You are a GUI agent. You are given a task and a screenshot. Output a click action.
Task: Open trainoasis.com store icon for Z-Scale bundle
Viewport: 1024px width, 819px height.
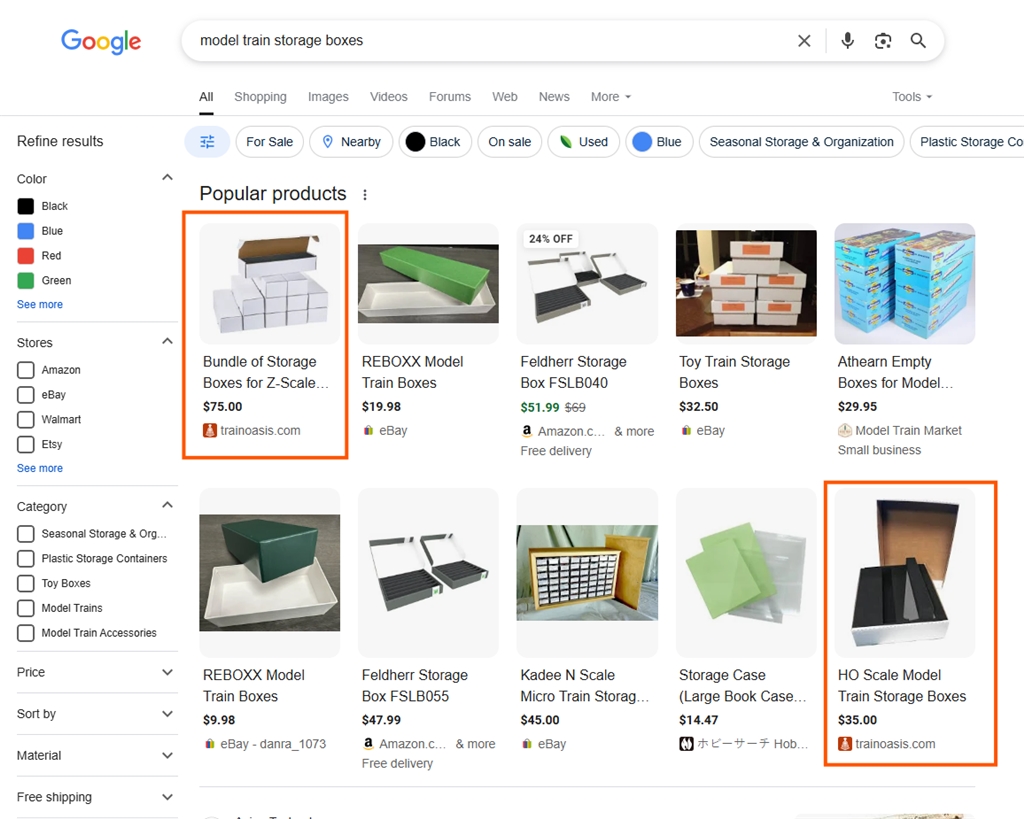coord(210,430)
